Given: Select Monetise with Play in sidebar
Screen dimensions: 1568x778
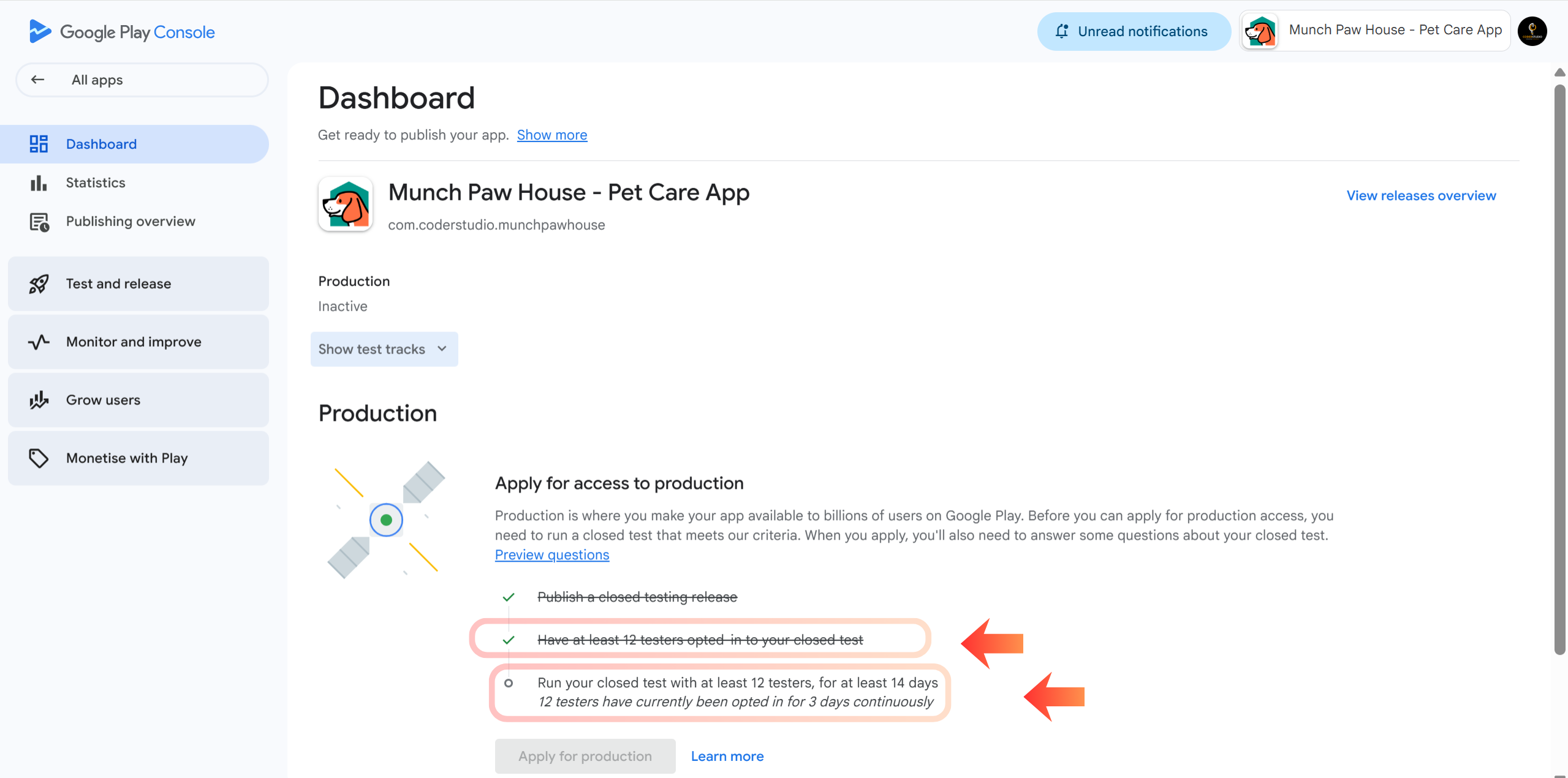Looking at the screenshot, I should (126, 458).
